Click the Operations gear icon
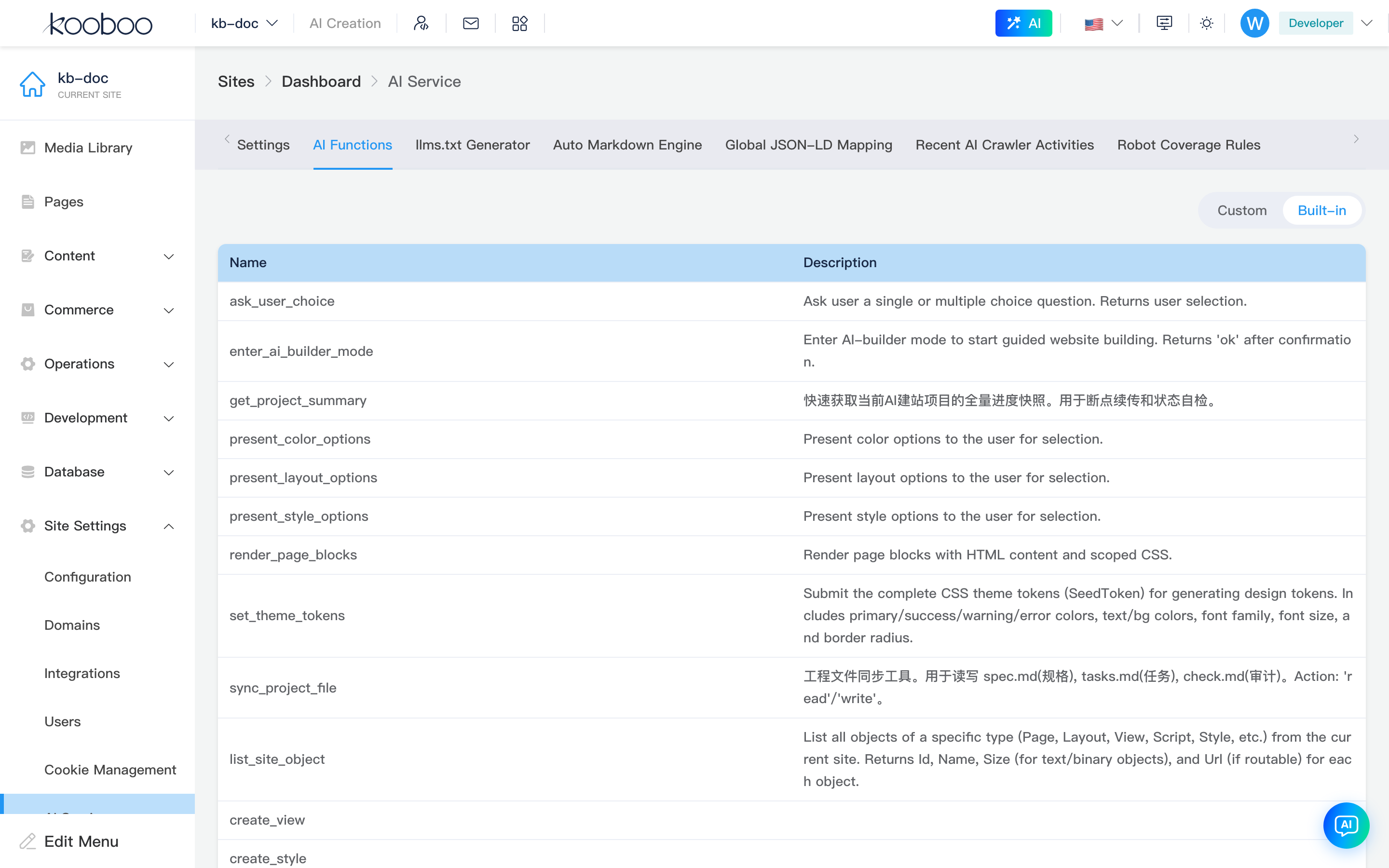Screen dimensions: 1389x868 click(27, 364)
